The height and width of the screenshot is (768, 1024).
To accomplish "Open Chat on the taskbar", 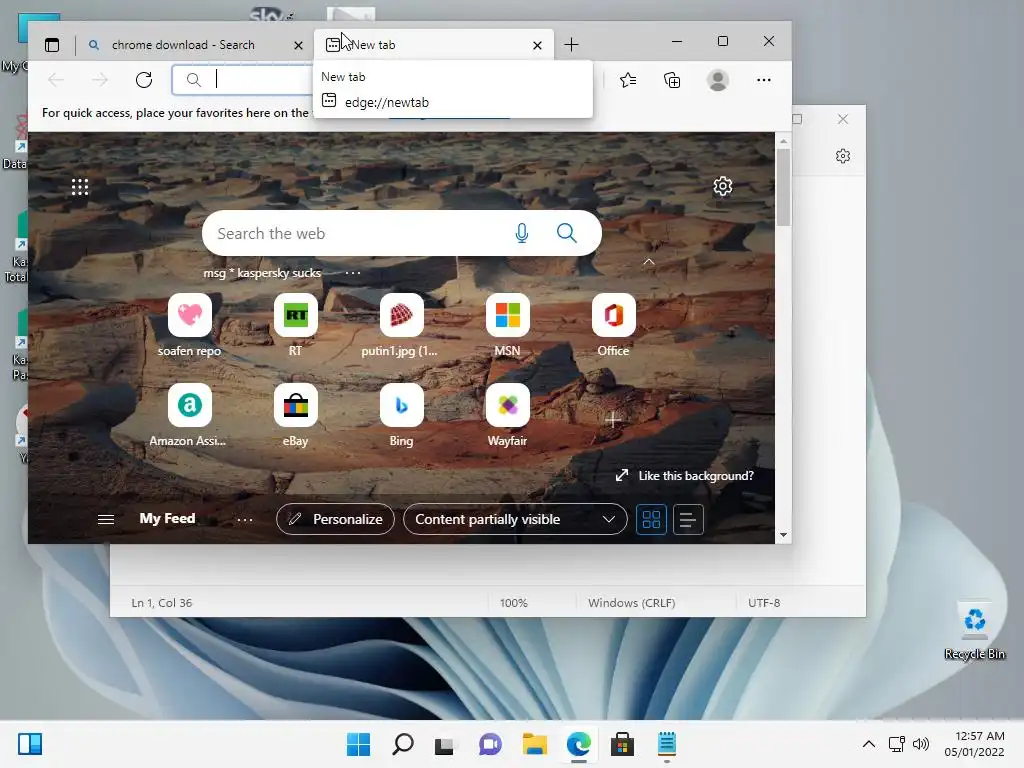I will coord(490,744).
